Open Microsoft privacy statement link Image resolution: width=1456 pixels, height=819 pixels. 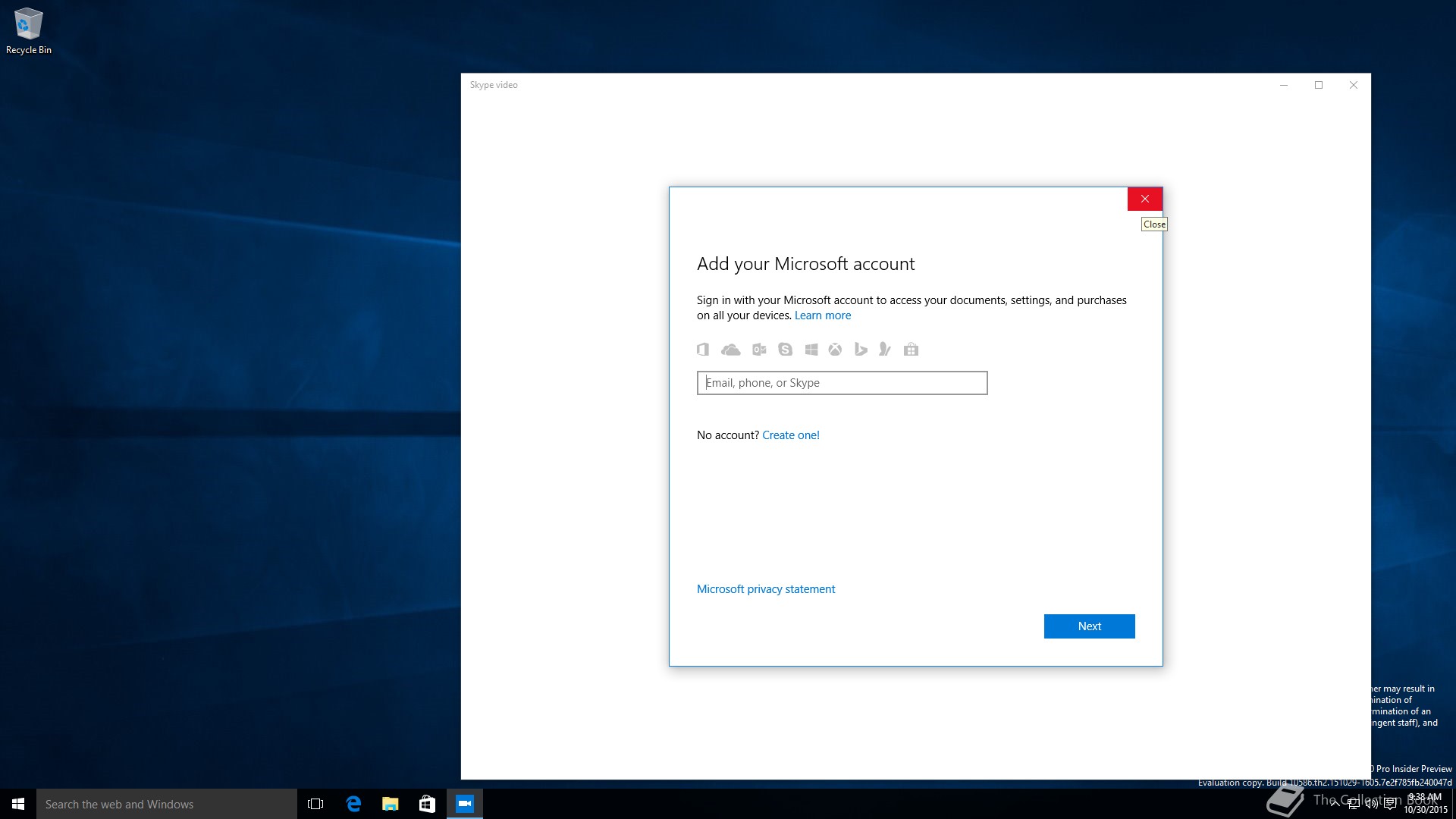point(766,589)
